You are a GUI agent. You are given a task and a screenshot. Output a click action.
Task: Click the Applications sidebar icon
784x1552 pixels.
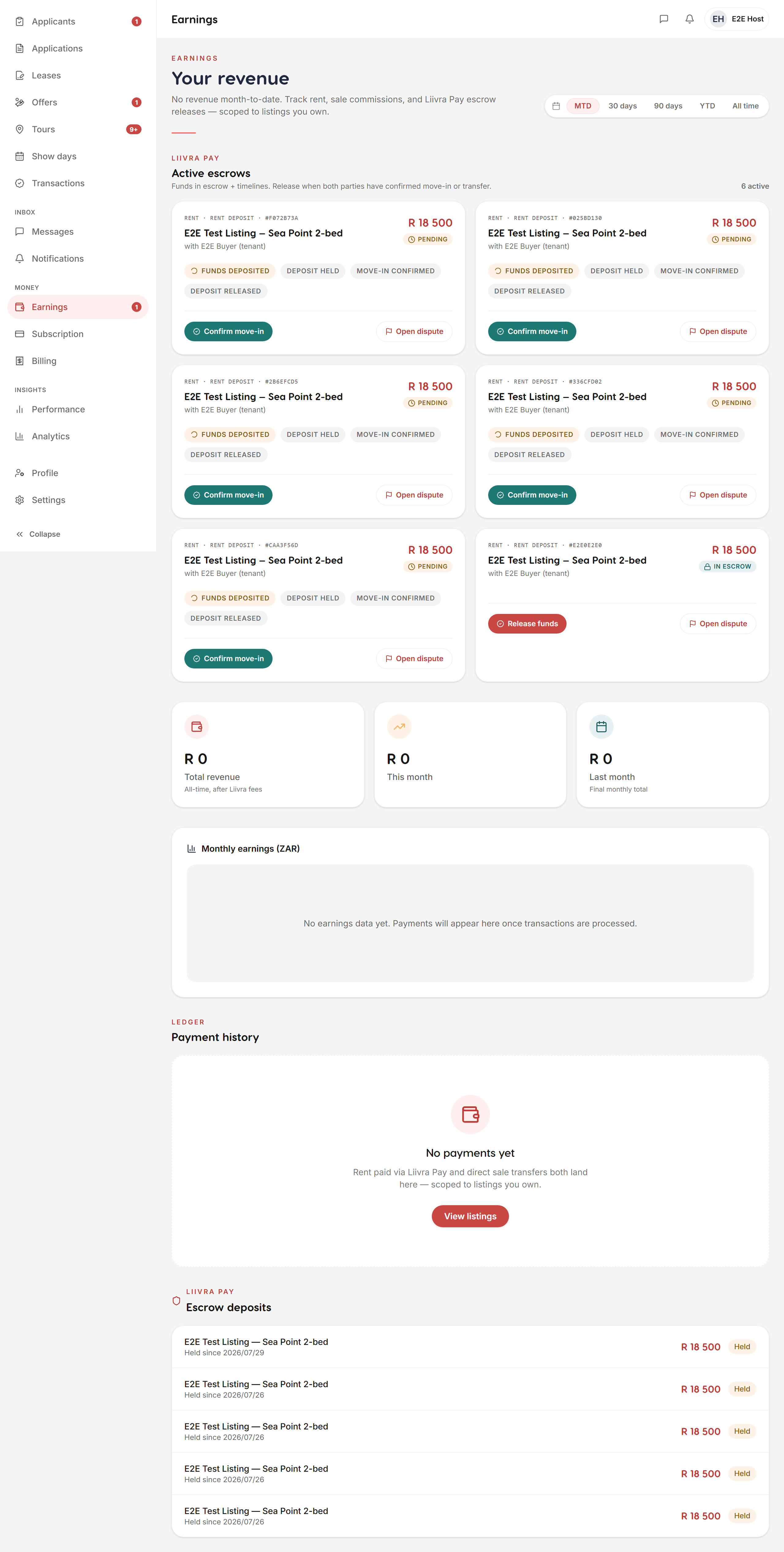click(x=19, y=49)
